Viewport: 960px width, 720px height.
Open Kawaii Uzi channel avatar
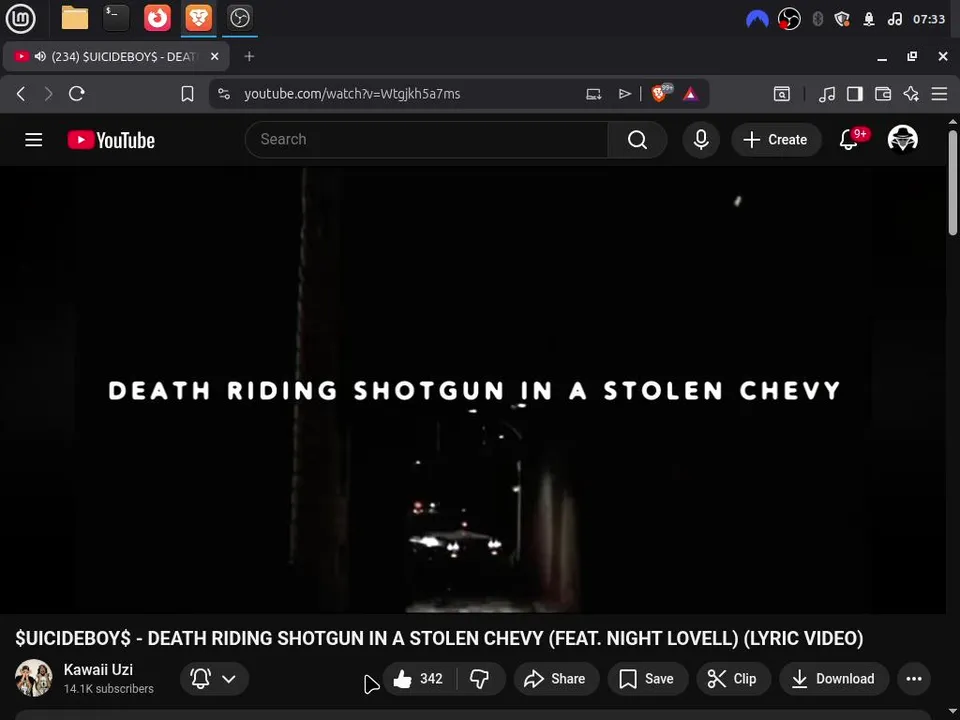point(34,678)
